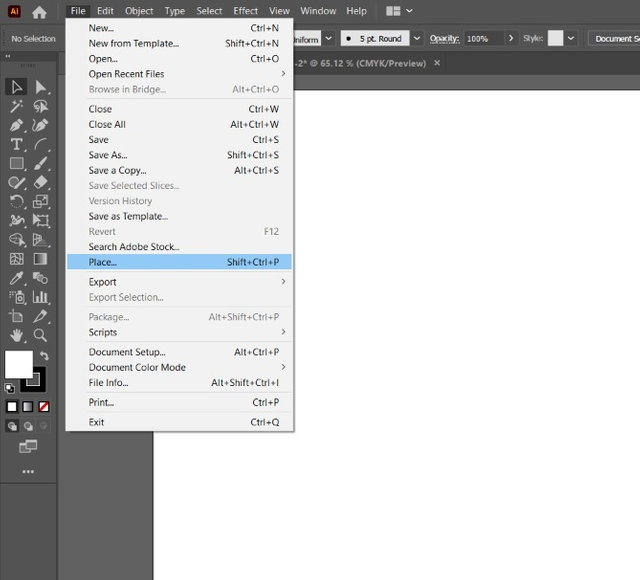Reset to default fill and stroke
Image resolution: width=640 pixels, height=580 pixels.
[x=9, y=388]
